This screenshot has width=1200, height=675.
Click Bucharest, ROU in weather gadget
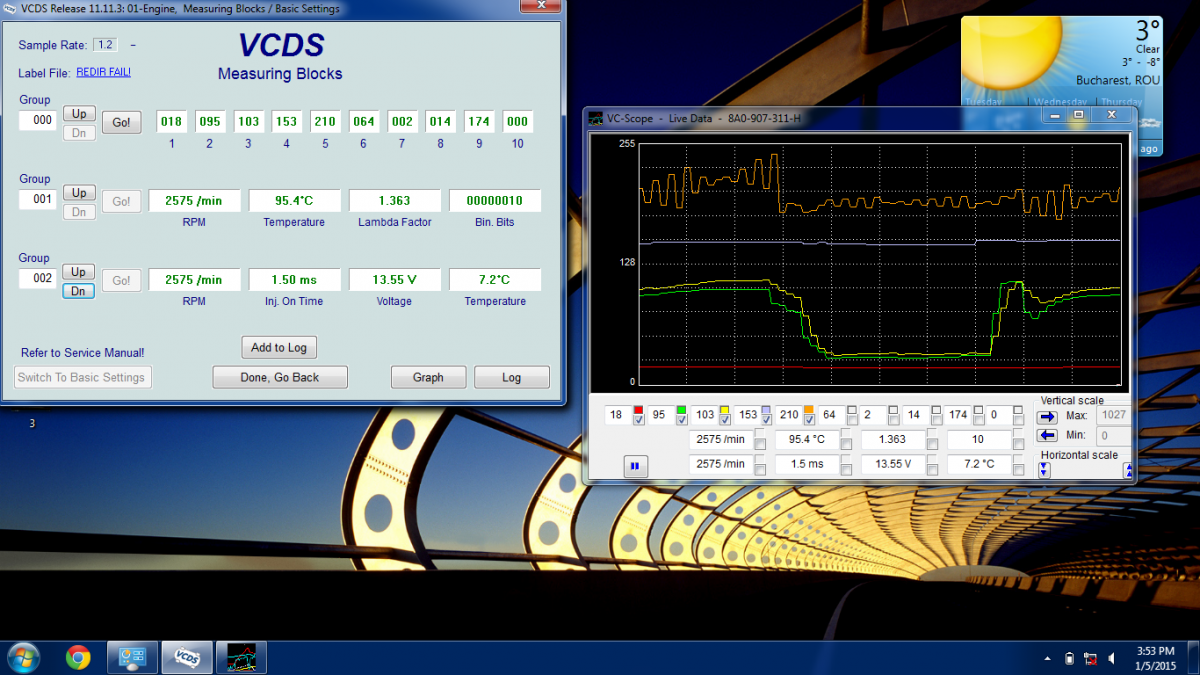click(x=1118, y=80)
